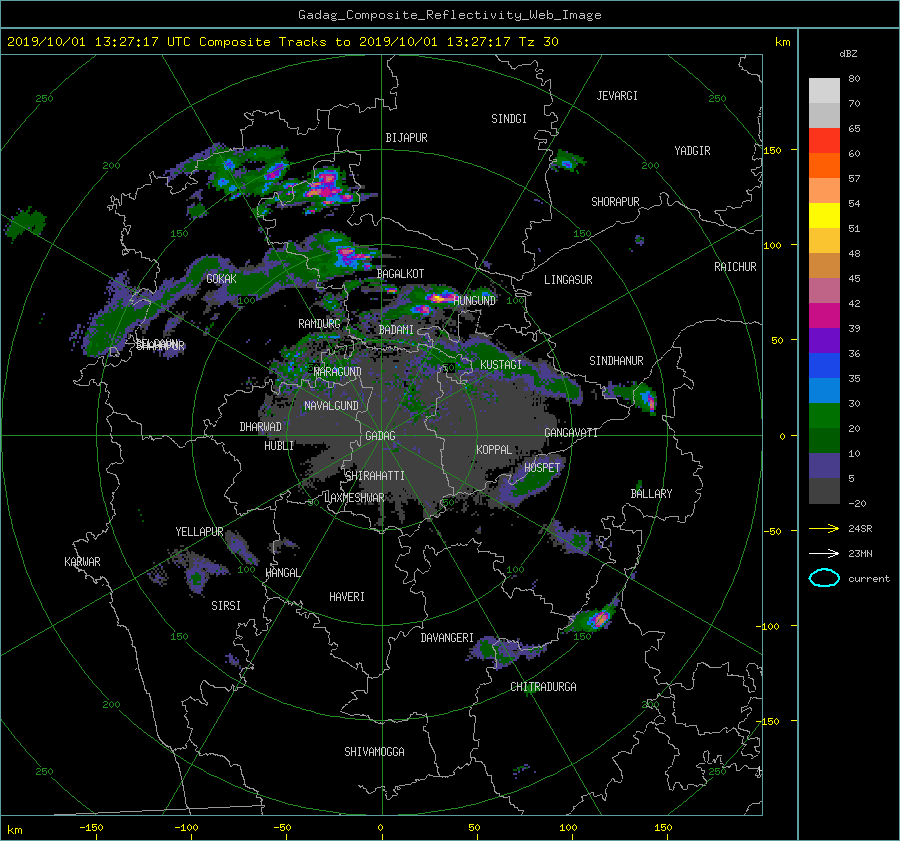Click the red 60 dBZ color swatch

pyautogui.click(x=824, y=141)
